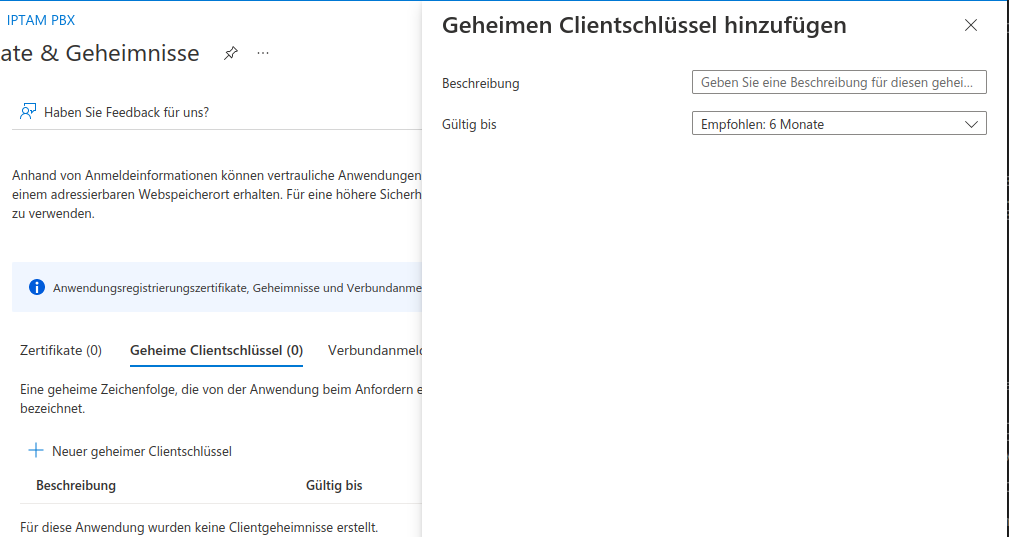Select the Geheime Clientschlüssel (0) tab
The image size is (1009, 537).
pos(216,350)
